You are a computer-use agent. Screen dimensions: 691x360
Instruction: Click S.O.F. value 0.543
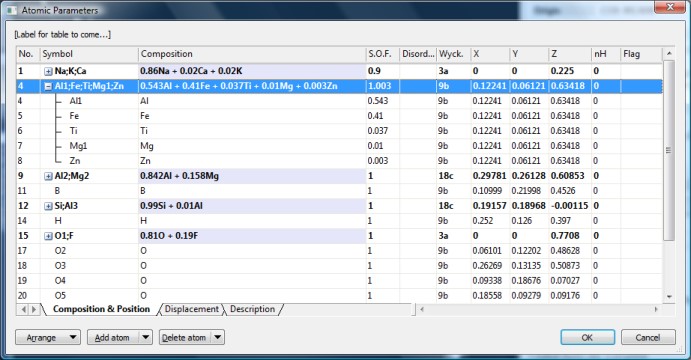tap(378, 101)
